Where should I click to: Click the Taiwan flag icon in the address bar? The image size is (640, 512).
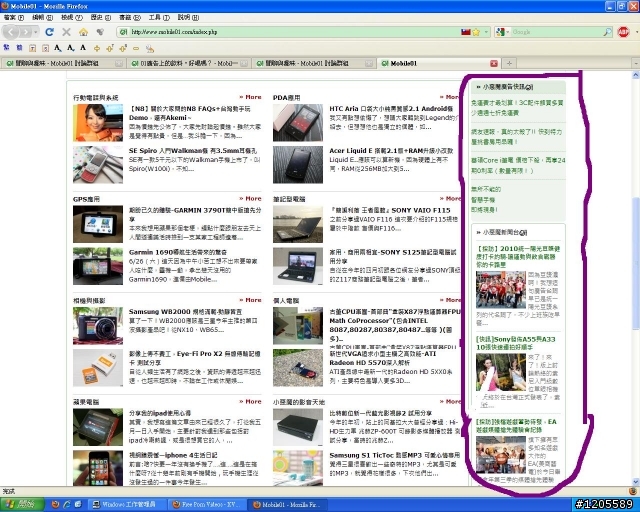point(466,32)
